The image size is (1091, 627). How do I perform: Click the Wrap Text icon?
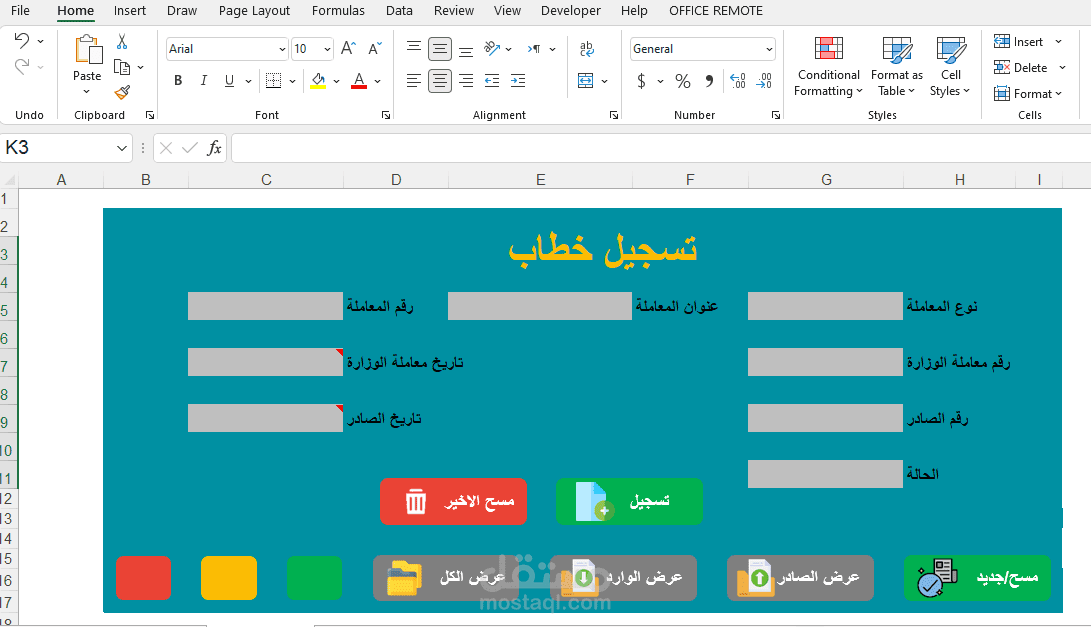(587, 49)
